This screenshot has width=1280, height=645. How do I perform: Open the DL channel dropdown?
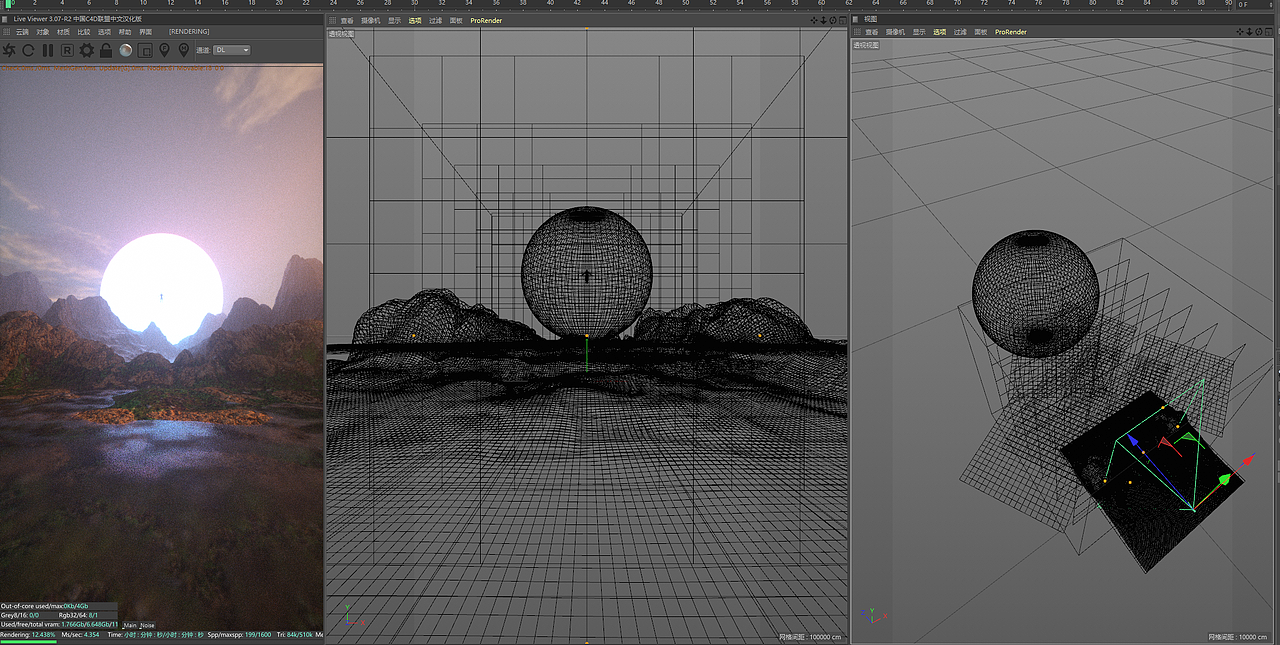232,50
